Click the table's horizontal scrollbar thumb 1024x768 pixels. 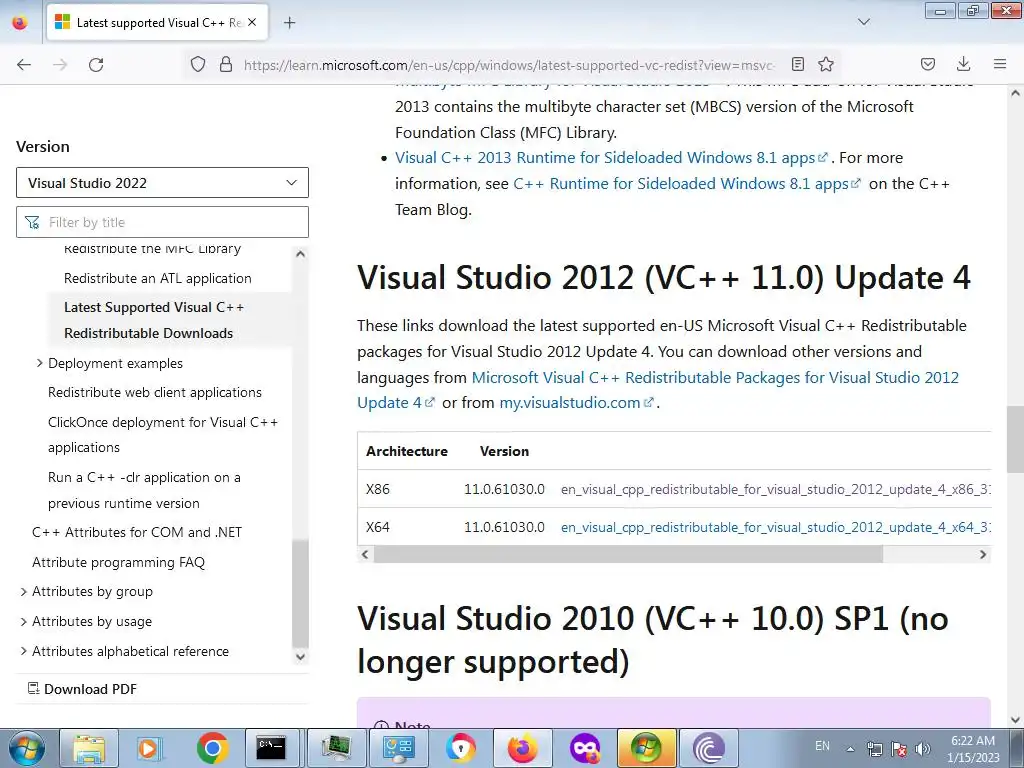tap(628, 554)
